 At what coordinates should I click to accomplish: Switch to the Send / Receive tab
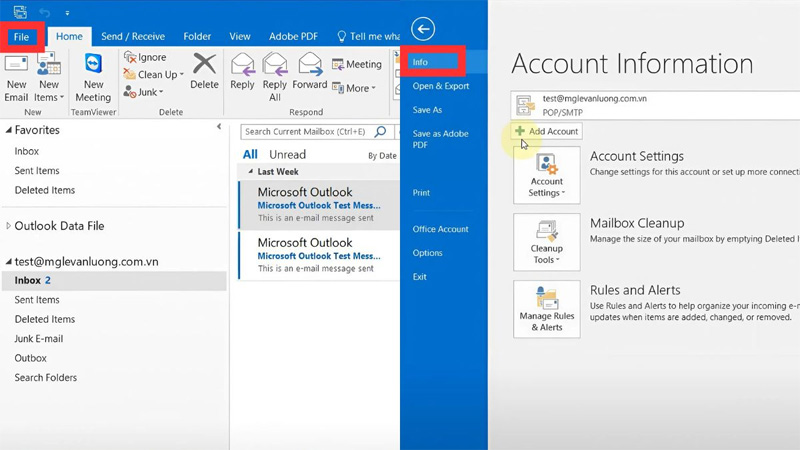(133, 37)
